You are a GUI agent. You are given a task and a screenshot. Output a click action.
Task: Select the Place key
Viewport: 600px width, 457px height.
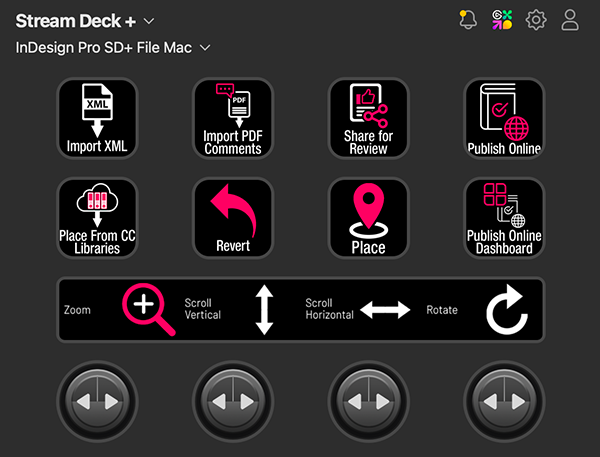(x=368, y=218)
